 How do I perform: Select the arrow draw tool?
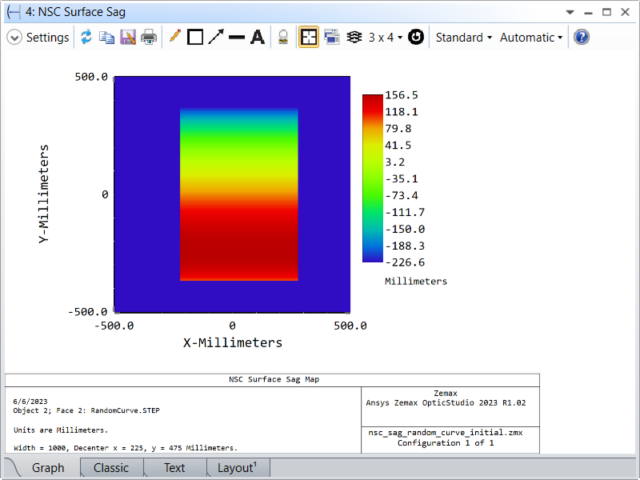pos(216,37)
